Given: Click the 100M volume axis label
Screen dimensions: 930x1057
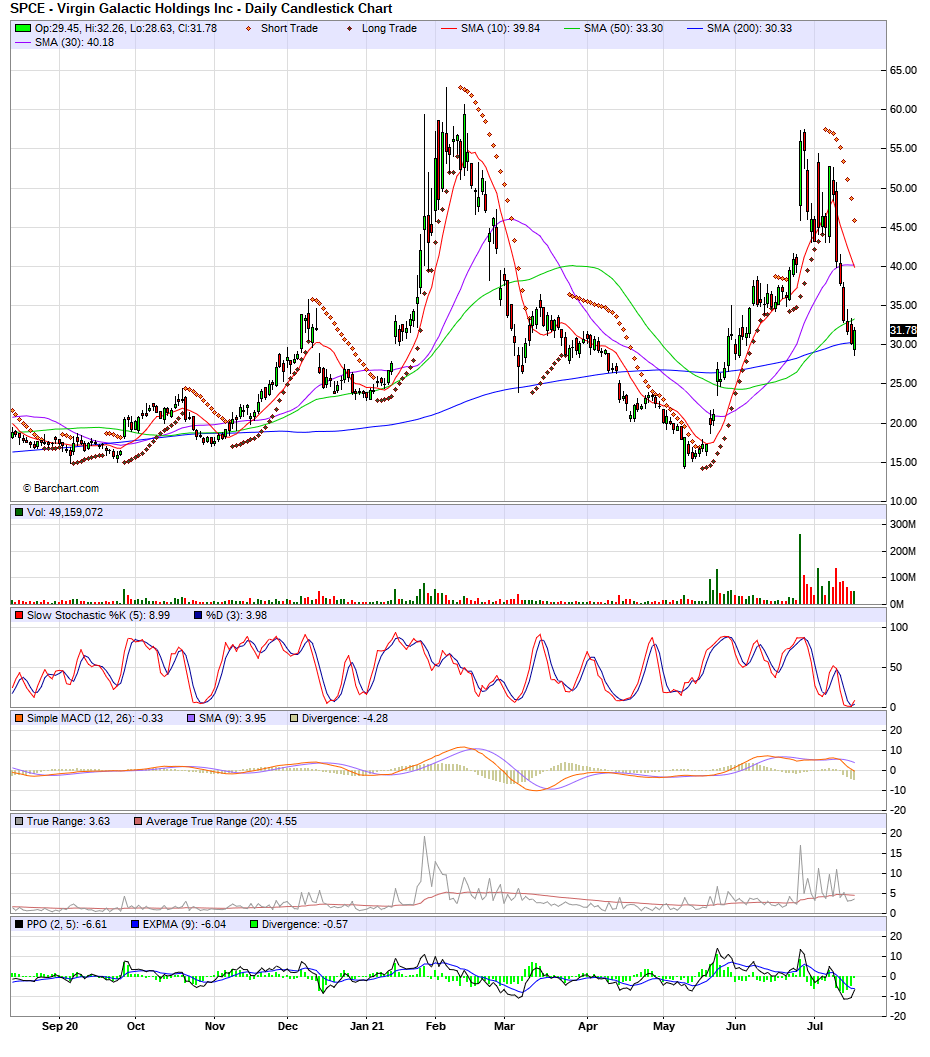Looking at the screenshot, I should pyautogui.click(x=903, y=578).
